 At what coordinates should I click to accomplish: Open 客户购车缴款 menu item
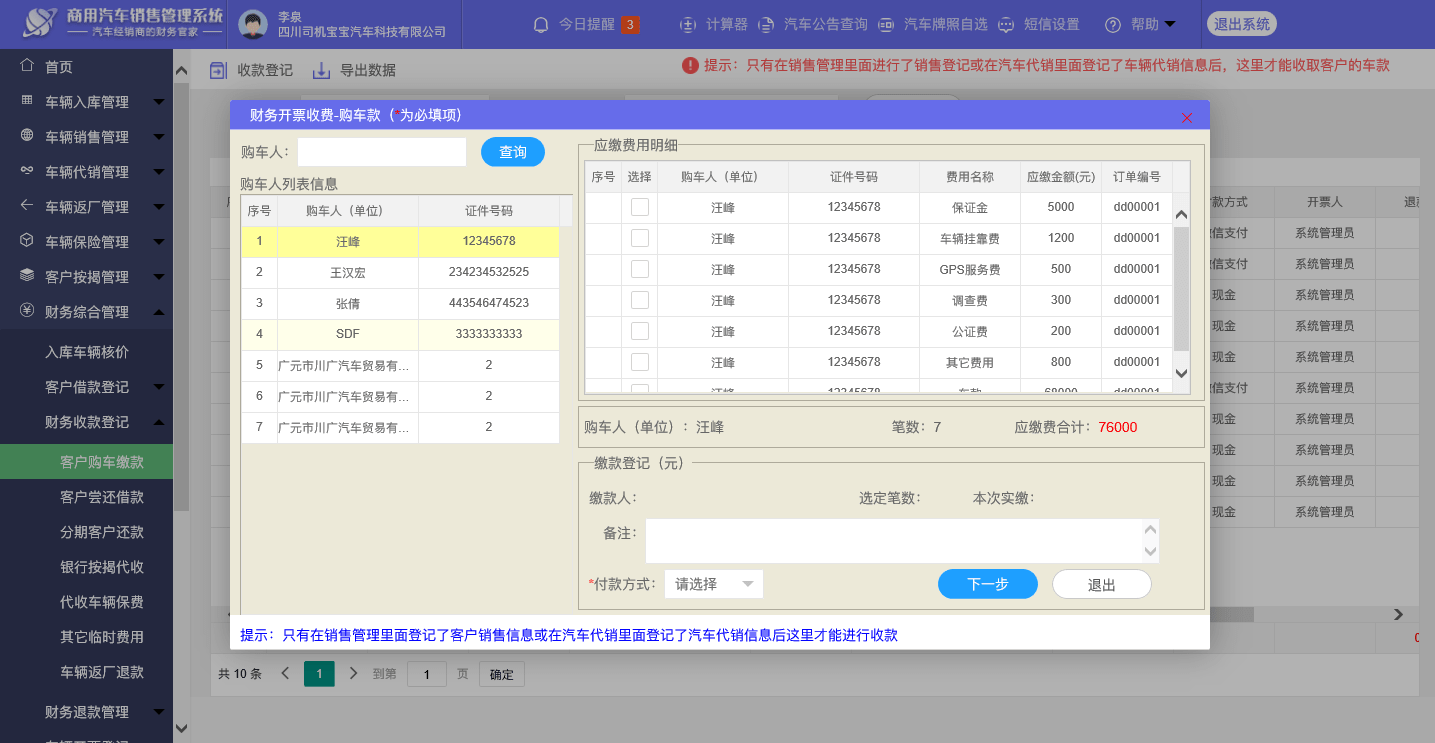click(x=86, y=462)
